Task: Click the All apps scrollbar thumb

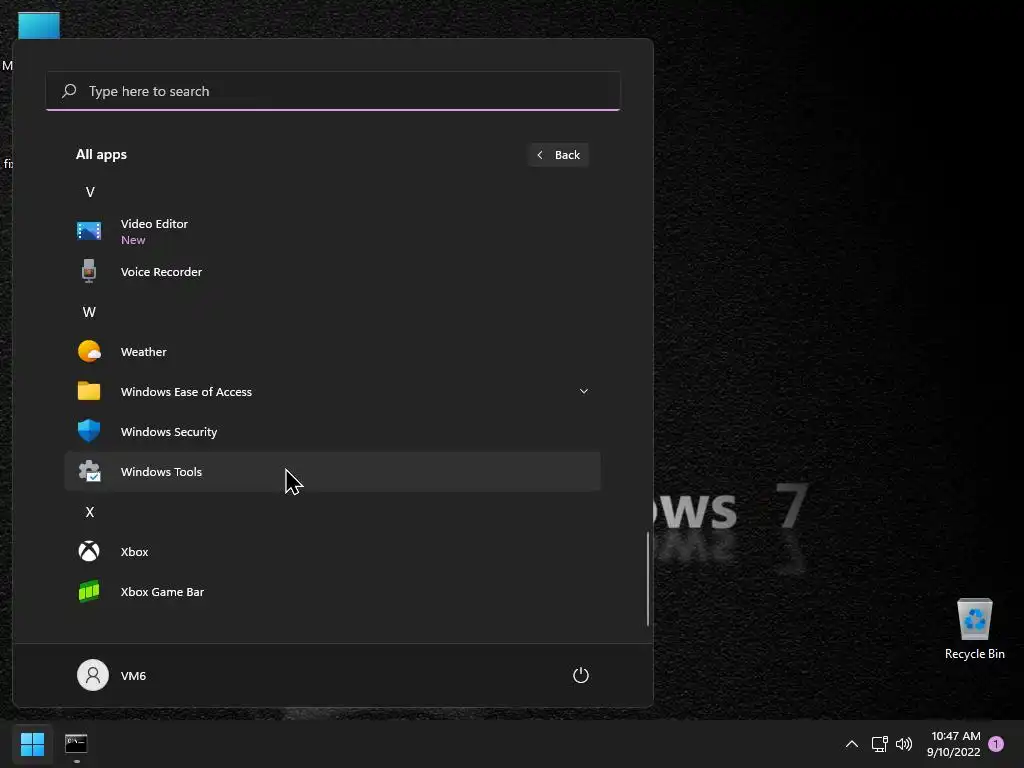Action: [648, 579]
